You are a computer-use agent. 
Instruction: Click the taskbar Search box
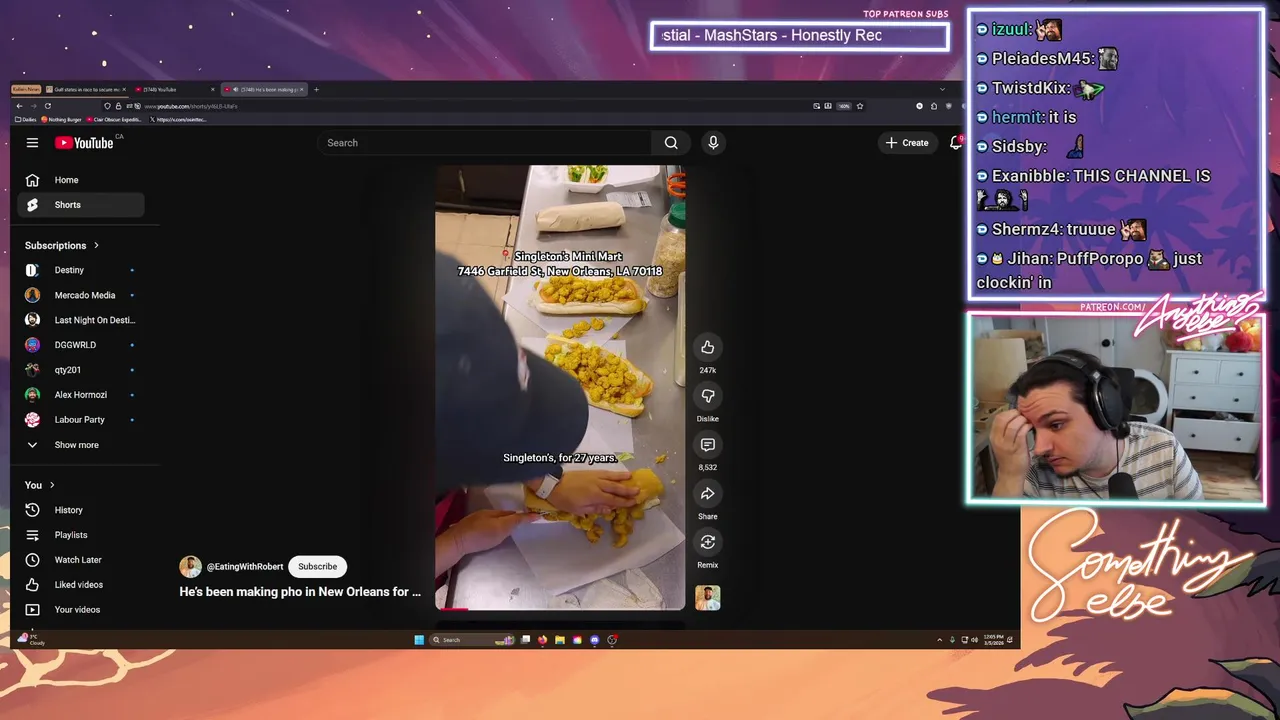[472, 640]
